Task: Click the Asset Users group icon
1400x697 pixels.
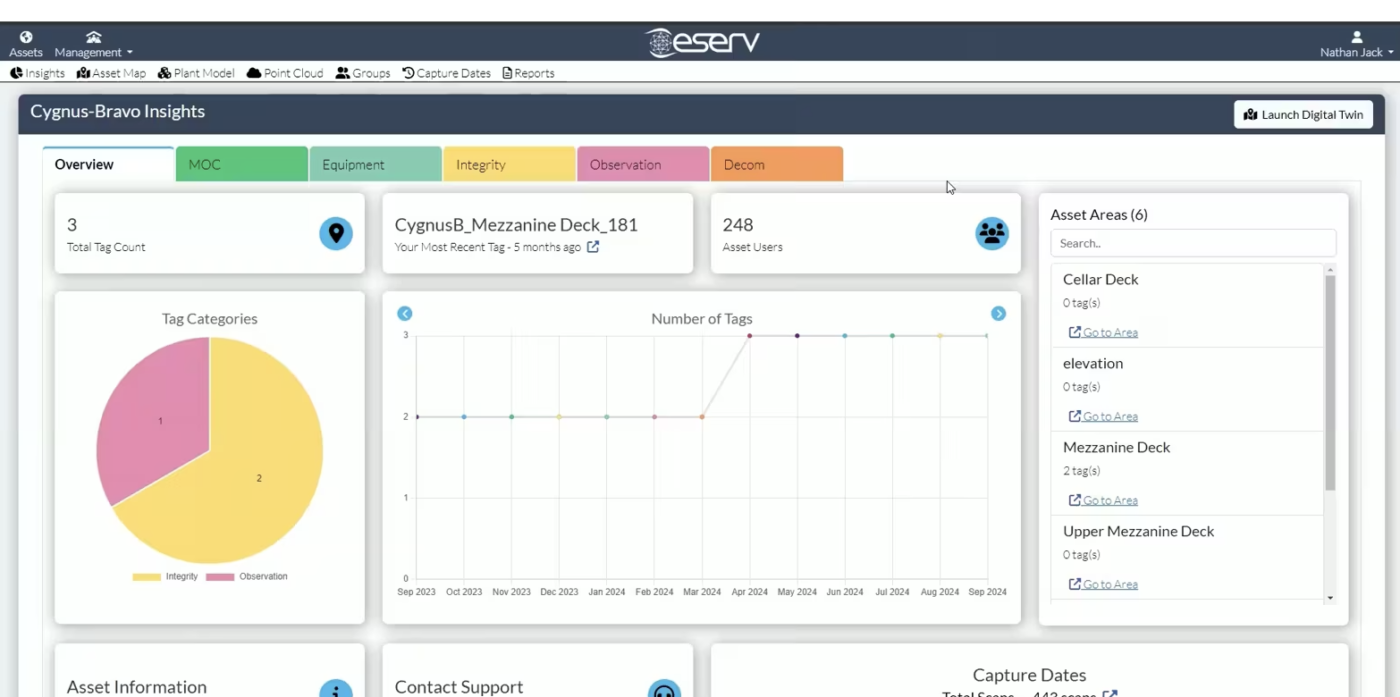Action: coord(992,233)
